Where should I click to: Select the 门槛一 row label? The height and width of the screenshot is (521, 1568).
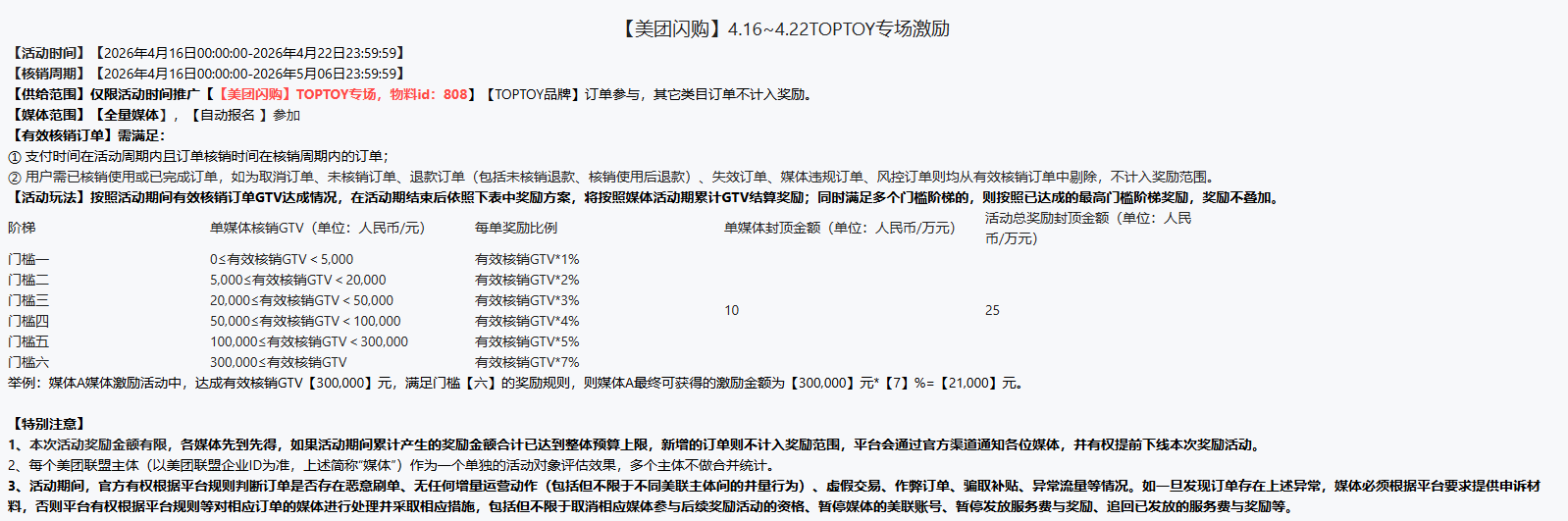28,259
